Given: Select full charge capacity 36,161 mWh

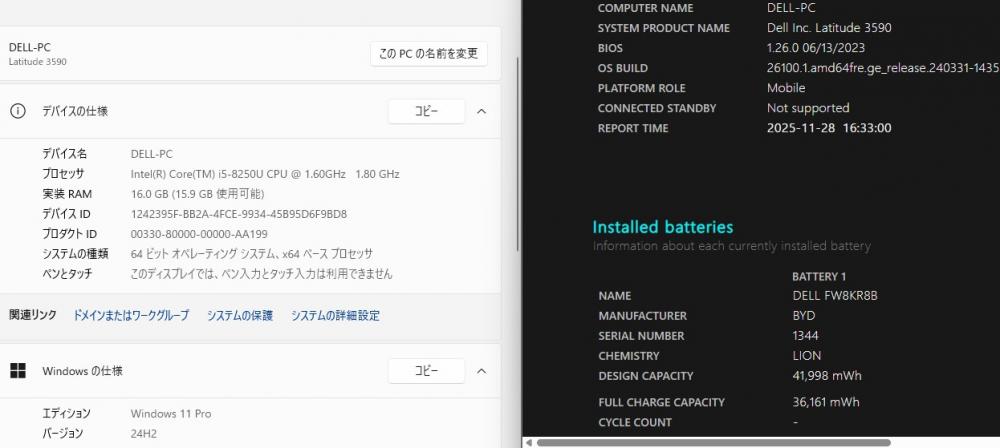Looking at the screenshot, I should 825,403.
